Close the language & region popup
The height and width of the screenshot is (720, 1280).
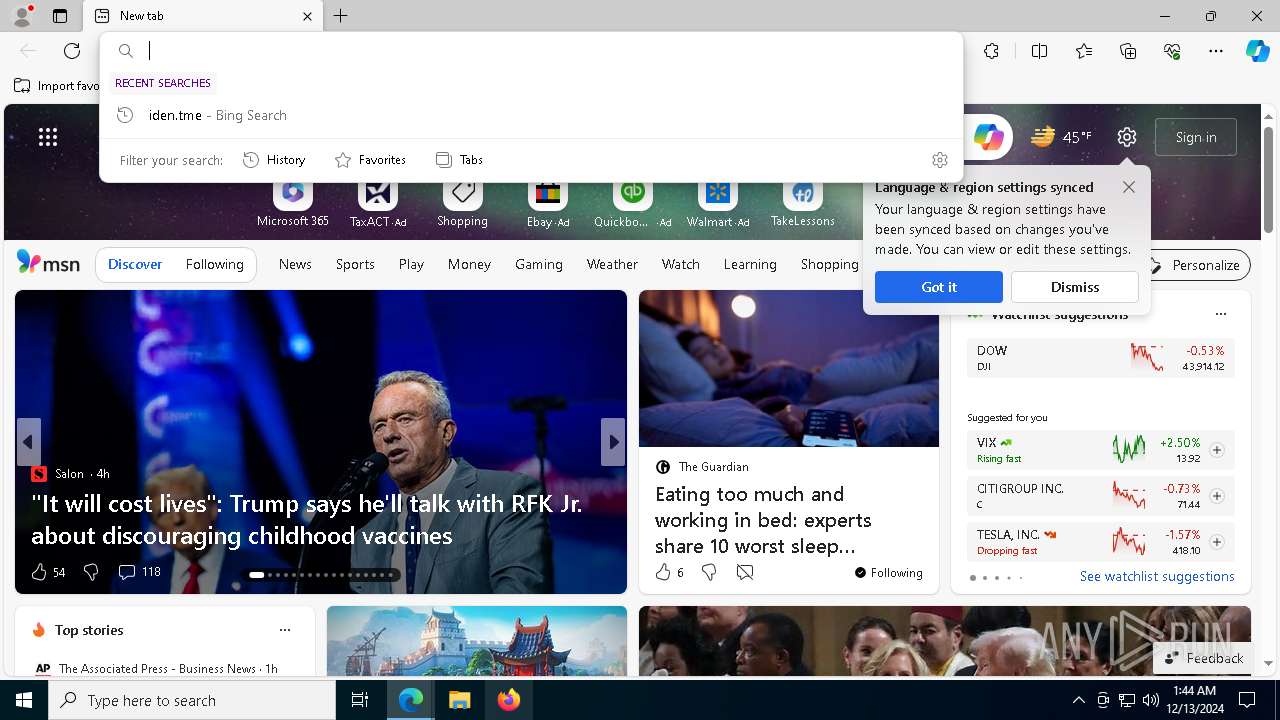click(x=1129, y=187)
